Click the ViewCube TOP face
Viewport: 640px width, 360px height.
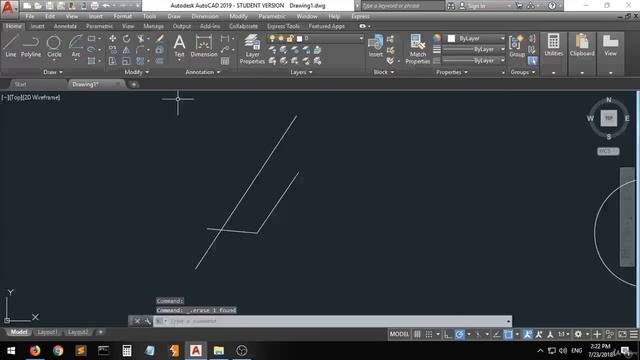click(609, 118)
